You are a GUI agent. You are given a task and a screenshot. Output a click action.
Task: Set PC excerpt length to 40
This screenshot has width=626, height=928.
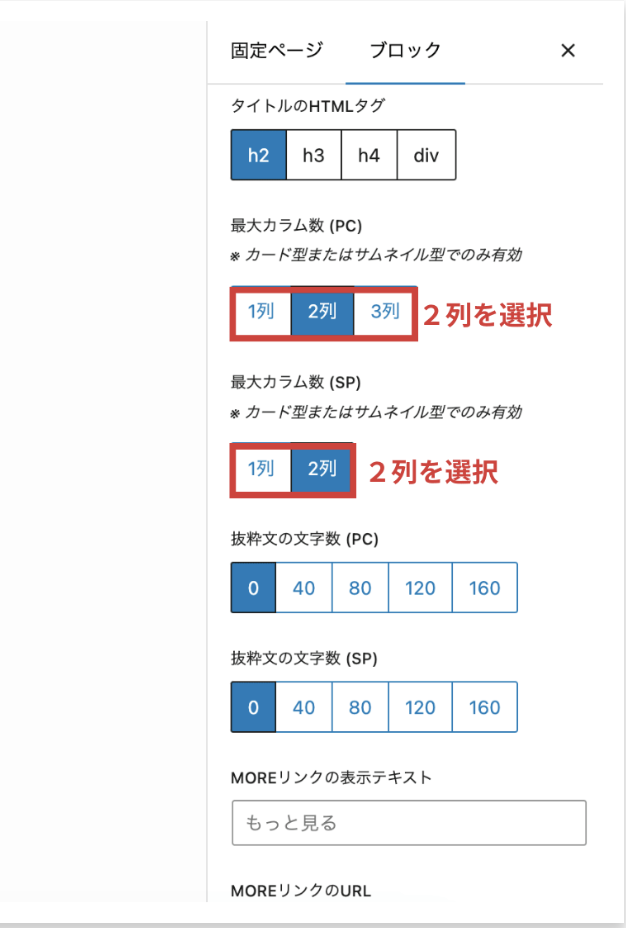click(304, 588)
